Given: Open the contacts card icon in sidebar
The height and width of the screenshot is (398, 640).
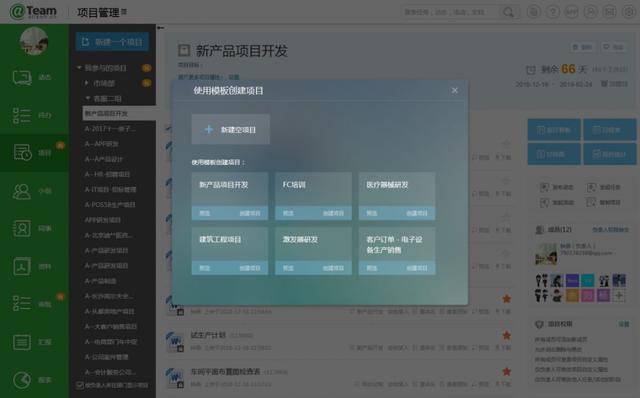Looking at the screenshot, I should (22, 229).
